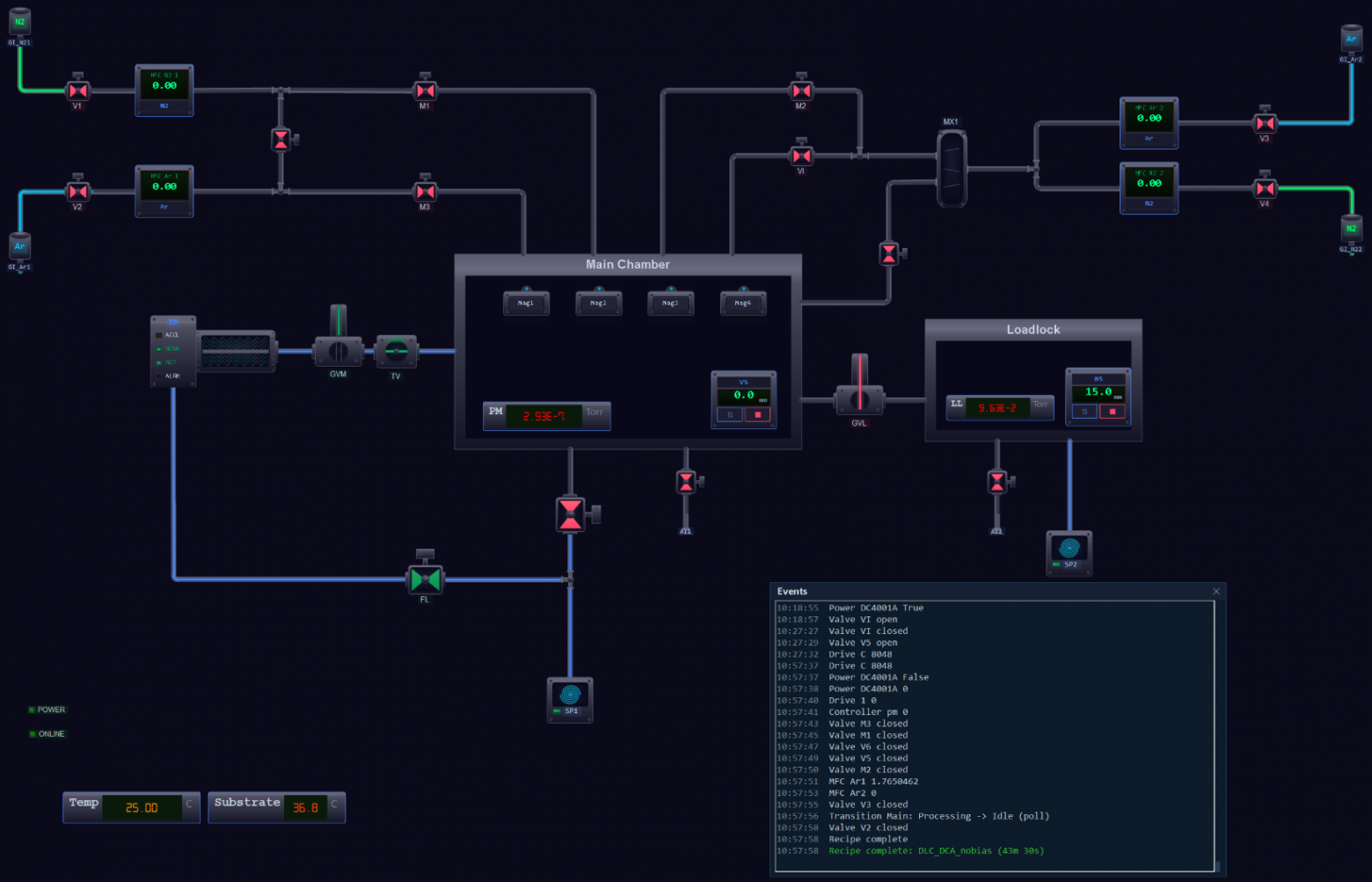Click the ONLINE status indicator
This screenshot has width=1372, height=882.
47,733
